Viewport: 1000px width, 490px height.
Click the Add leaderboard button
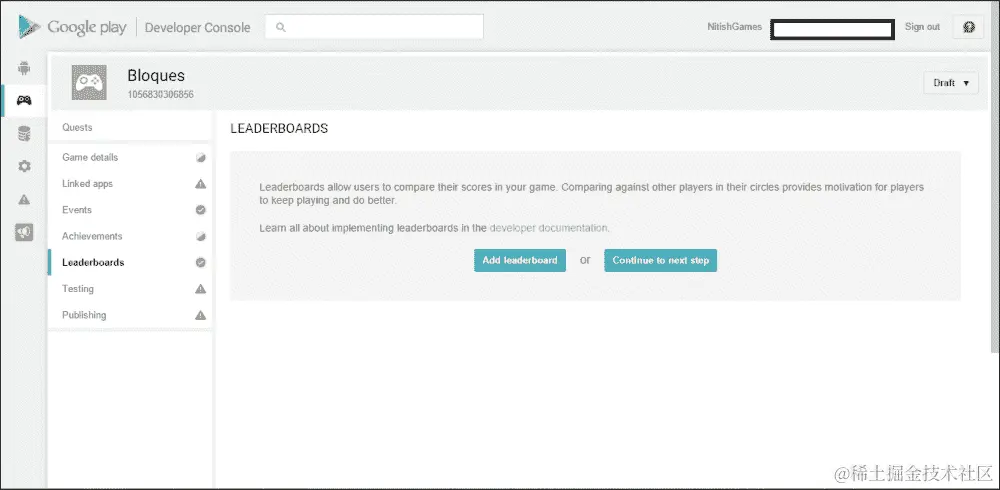coord(520,260)
